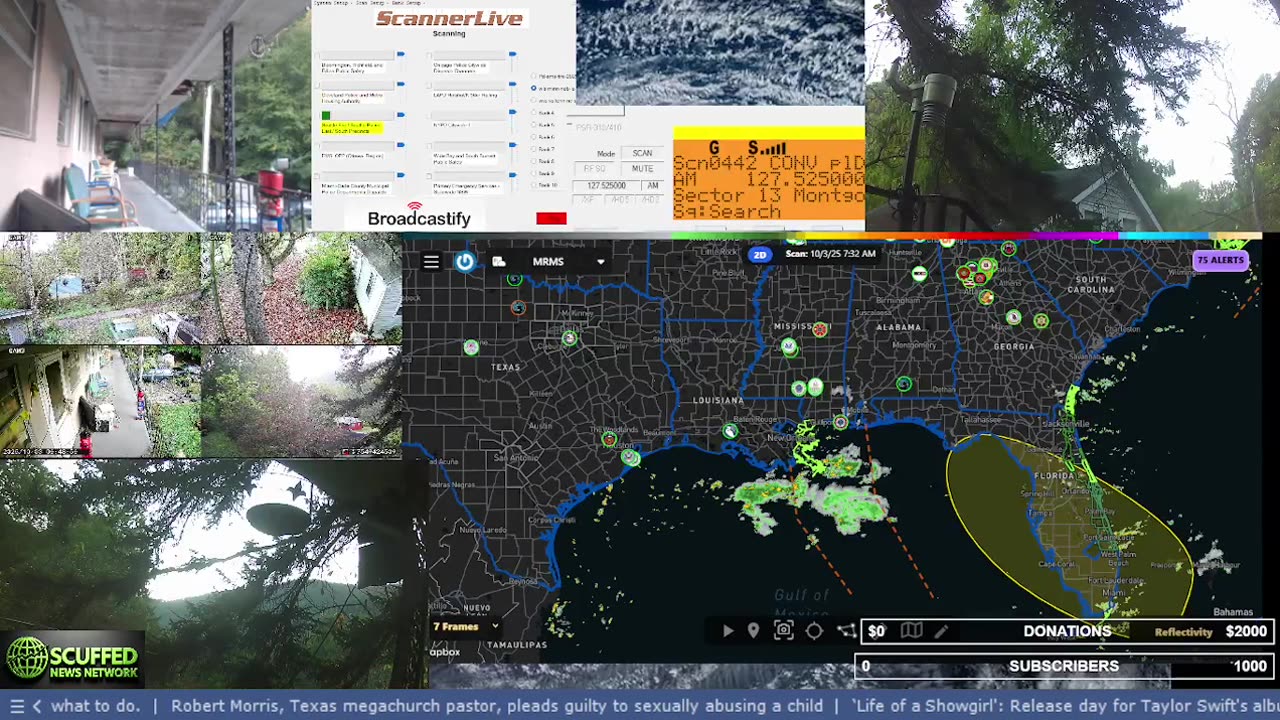
Task: Adjust the Chicago Police feed volume slider
Action: pyautogui.click(x=512, y=54)
